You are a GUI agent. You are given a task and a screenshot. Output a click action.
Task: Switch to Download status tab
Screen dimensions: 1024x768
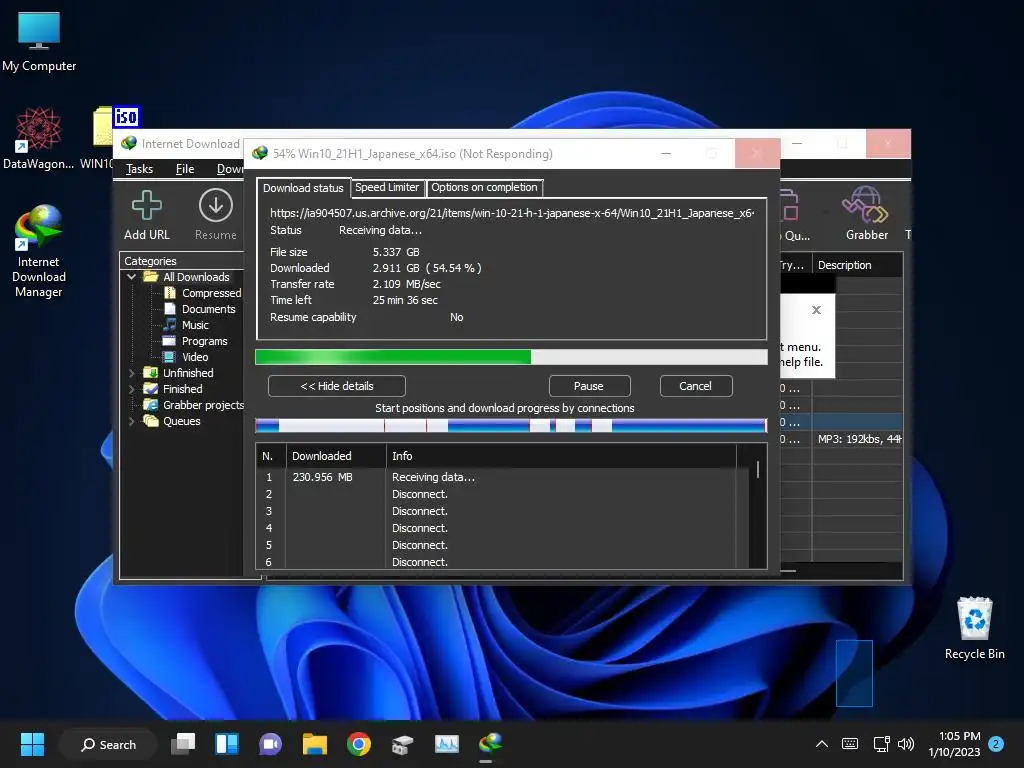(x=303, y=187)
